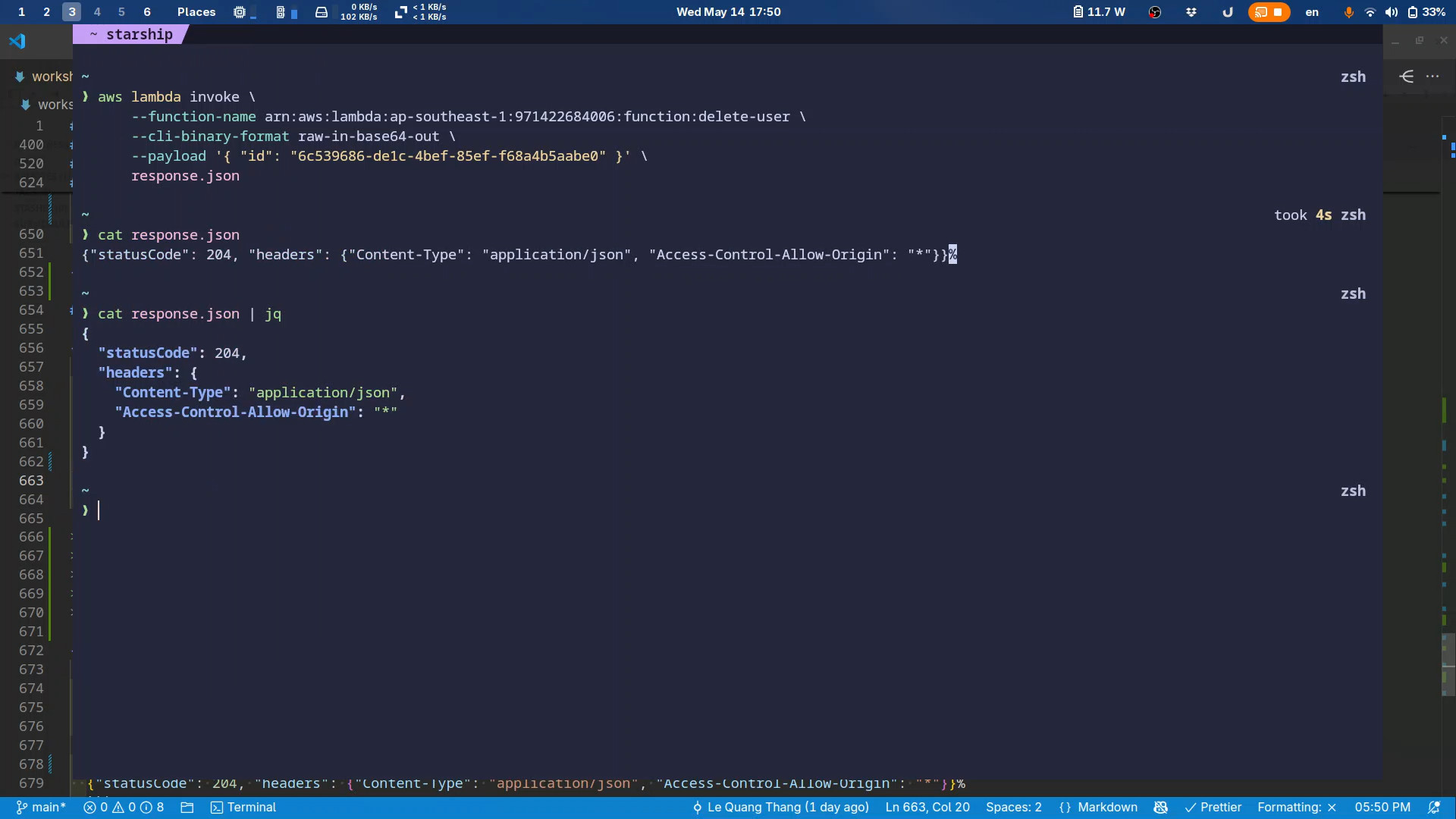Click the back-arrow icon beside ellipsis
This screenshot has height=819, width=1456.
[1407, 77]
